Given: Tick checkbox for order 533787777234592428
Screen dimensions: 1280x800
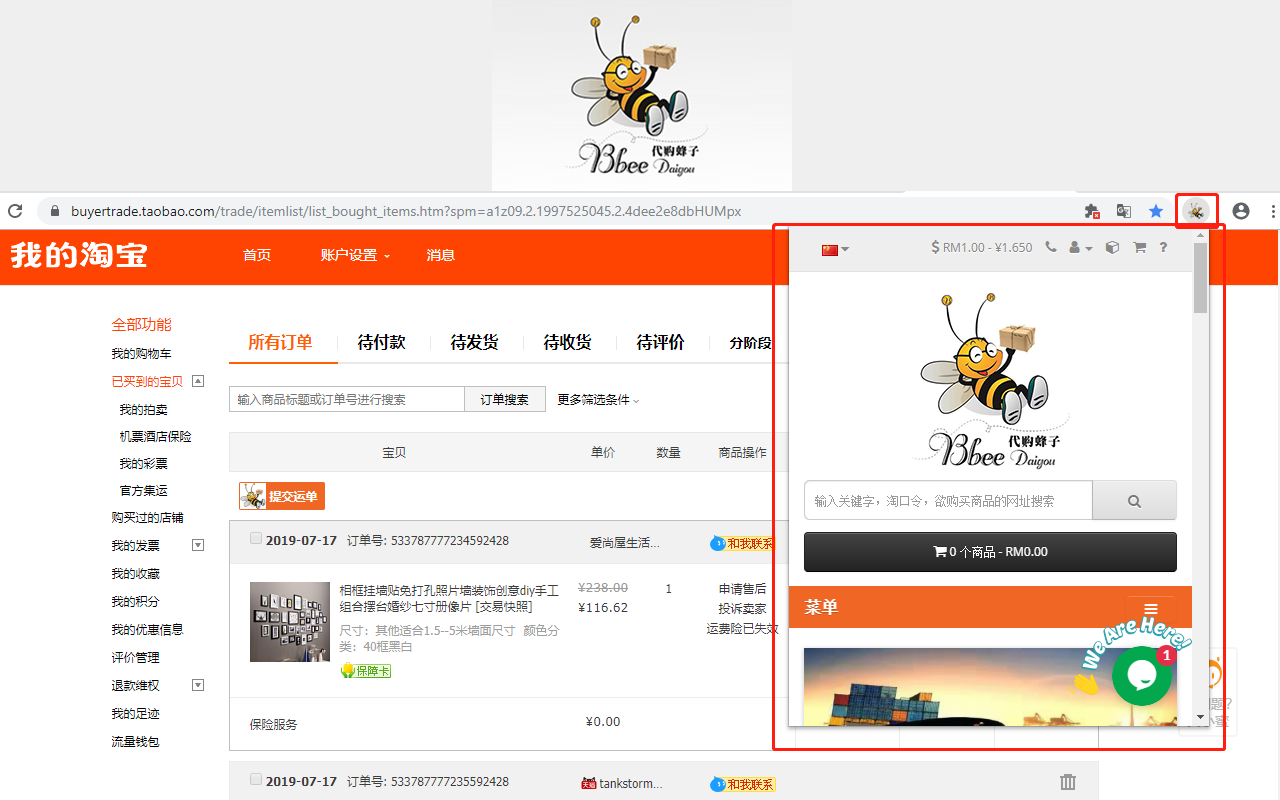Looking at the screenshot, I should click(256, 539).
